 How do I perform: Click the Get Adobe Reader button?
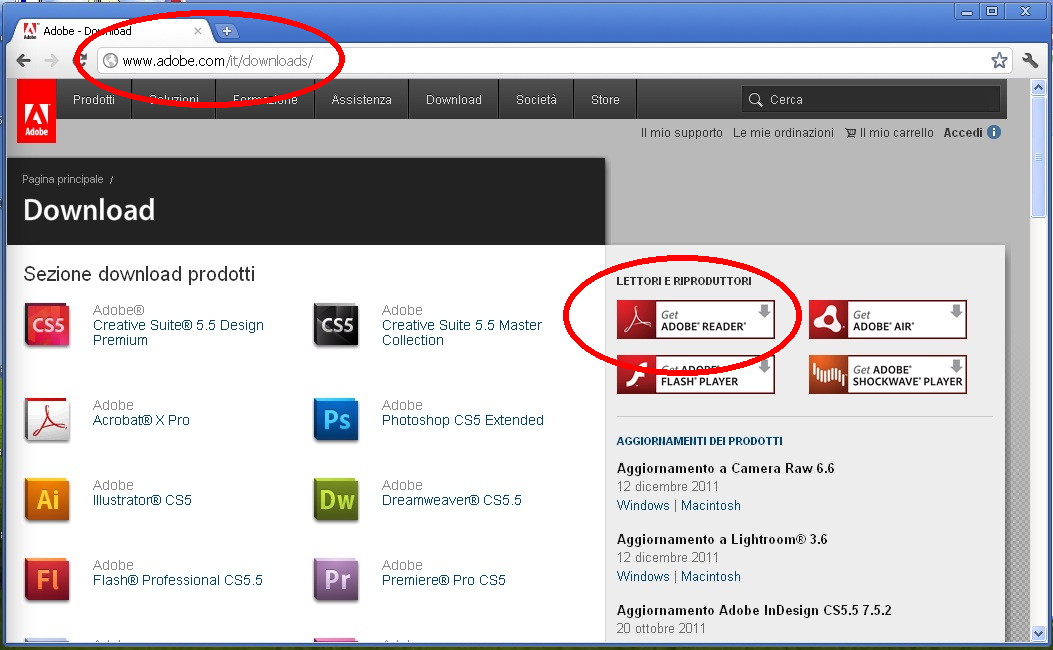(696, 320)
